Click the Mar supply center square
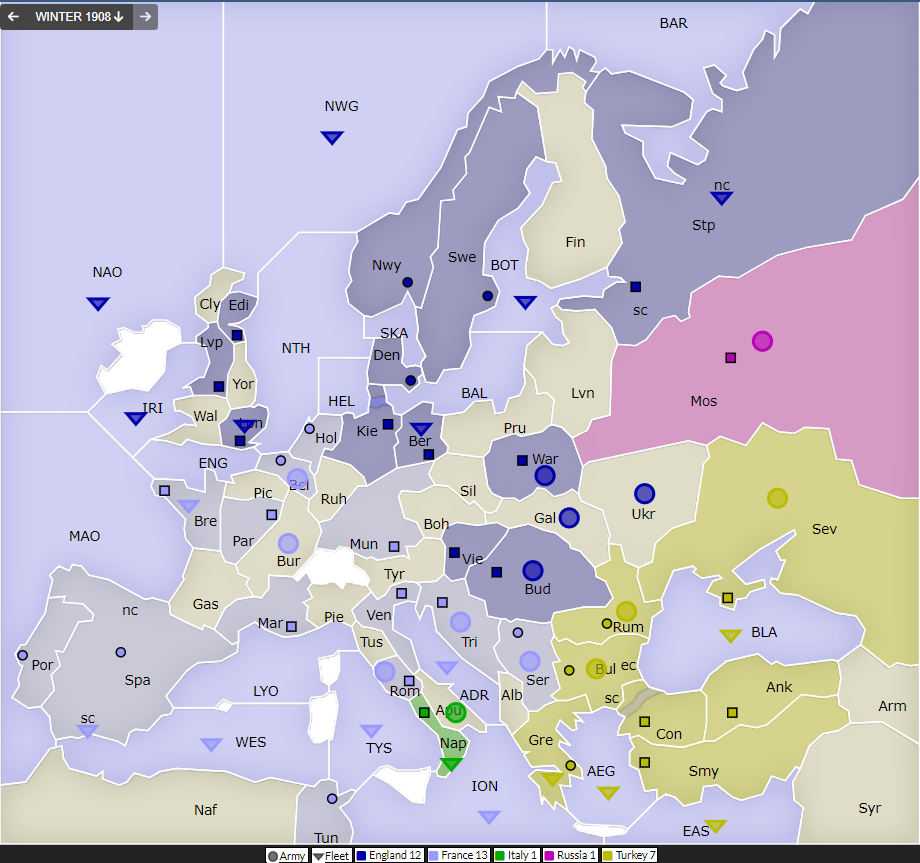 [x=291, y=627]
